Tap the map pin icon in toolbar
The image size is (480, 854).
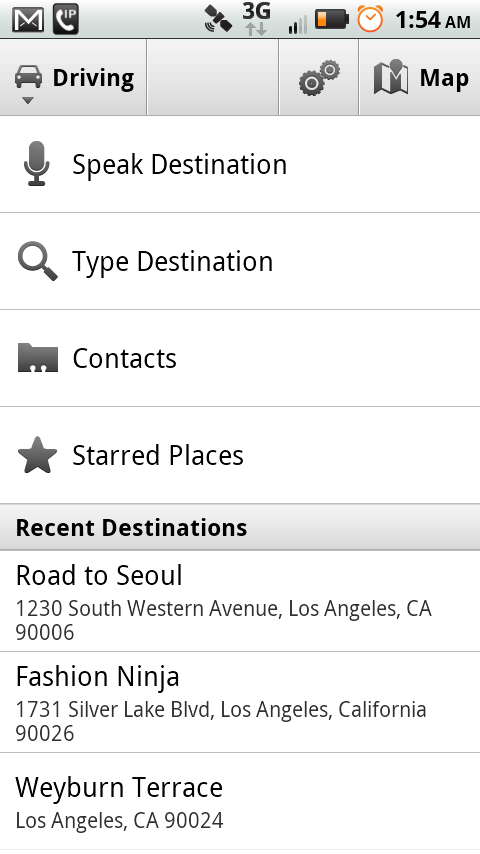391,77
